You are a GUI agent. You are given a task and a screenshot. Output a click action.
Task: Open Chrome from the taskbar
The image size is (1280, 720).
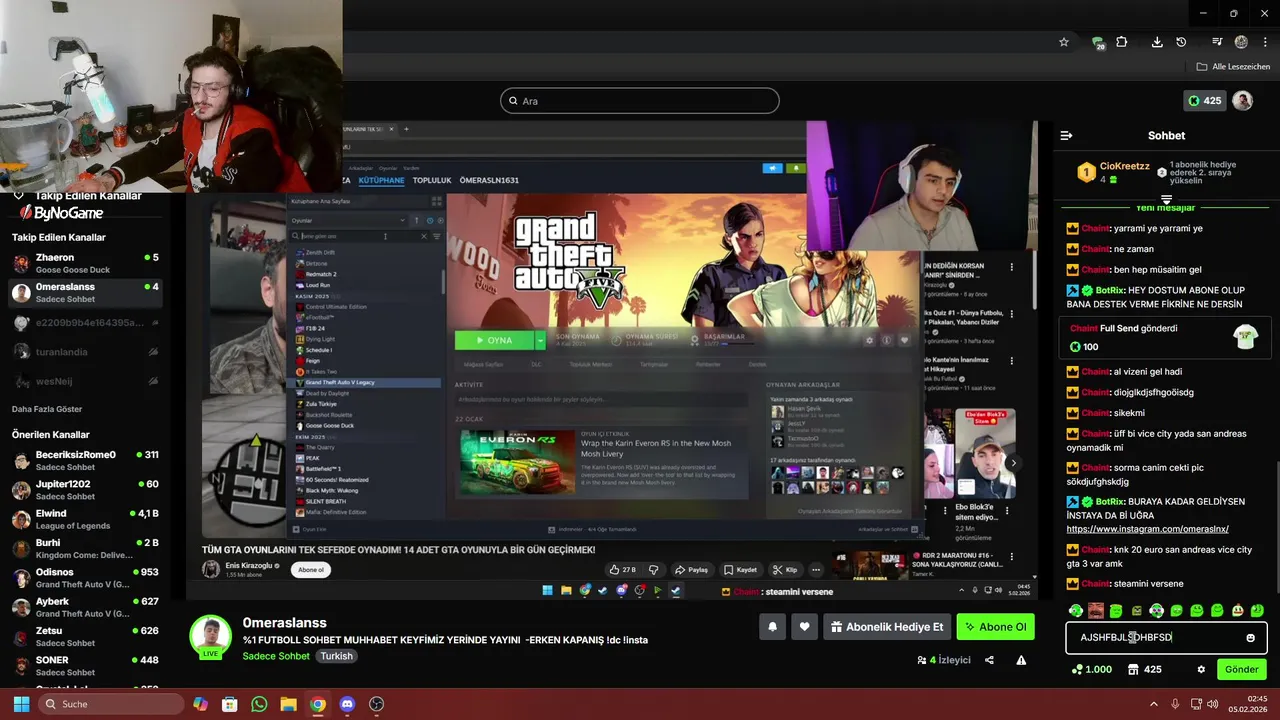(317, 704)
